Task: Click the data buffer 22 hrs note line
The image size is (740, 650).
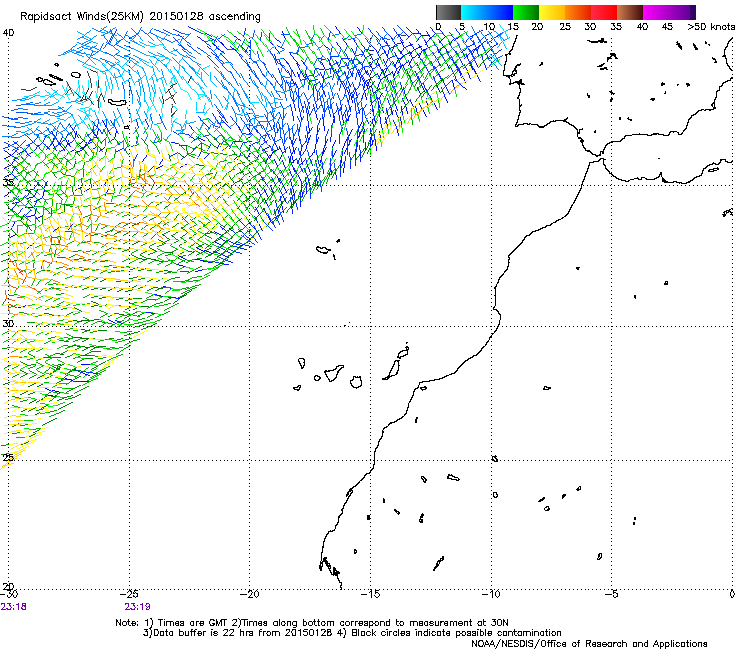Action: point(352,633)
